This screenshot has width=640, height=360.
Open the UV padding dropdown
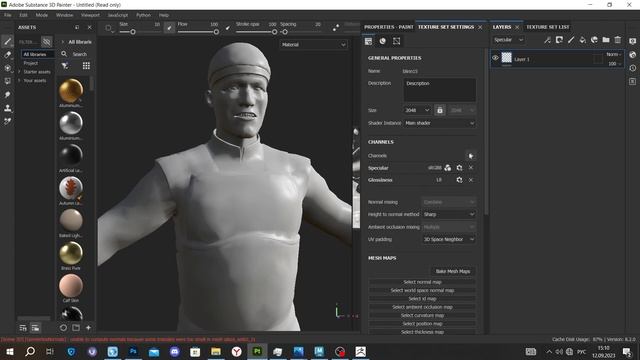pos(449,240)
